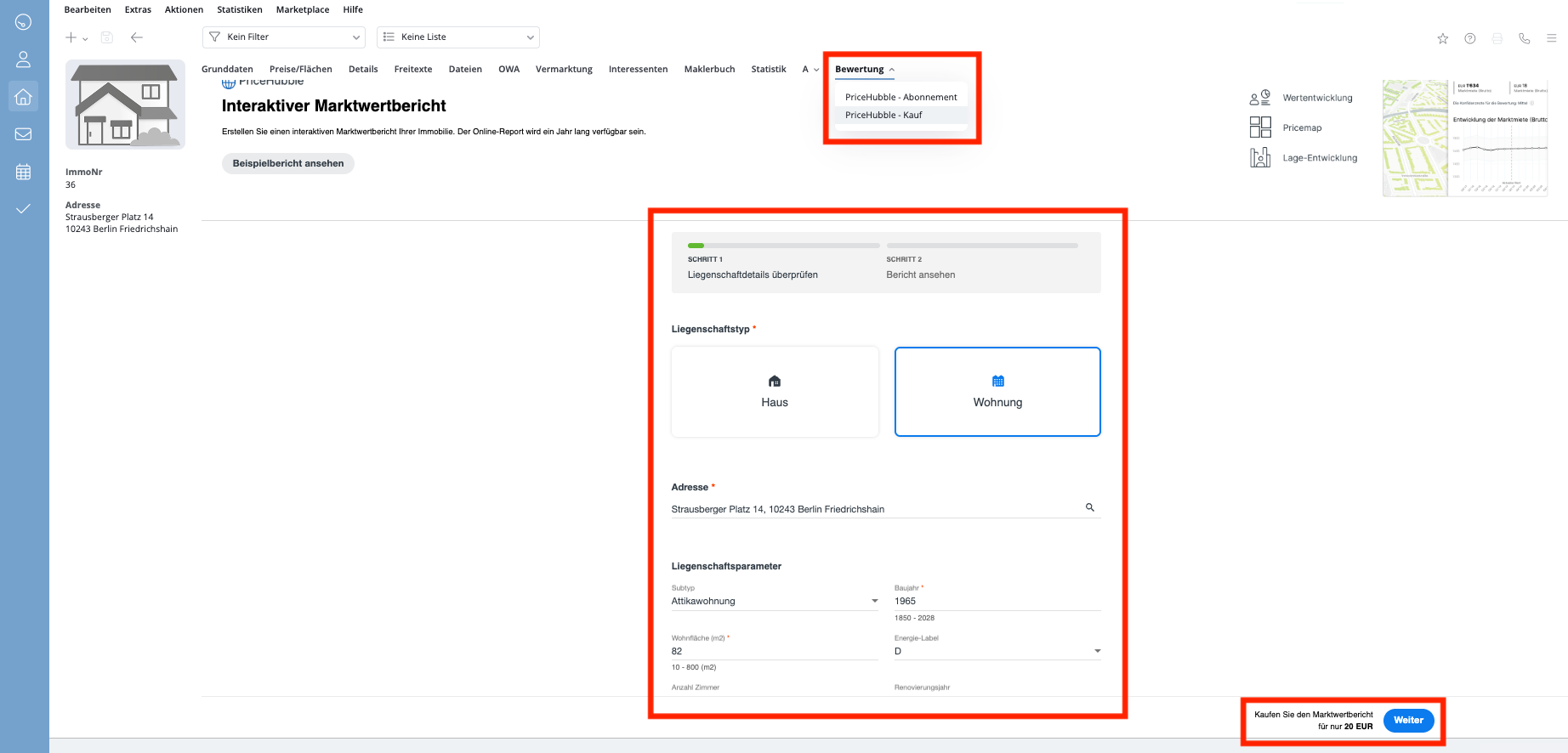Mark as favorite with star icon
Image resolution: width=1568 pixels, height=753 pixels.
1443,38
